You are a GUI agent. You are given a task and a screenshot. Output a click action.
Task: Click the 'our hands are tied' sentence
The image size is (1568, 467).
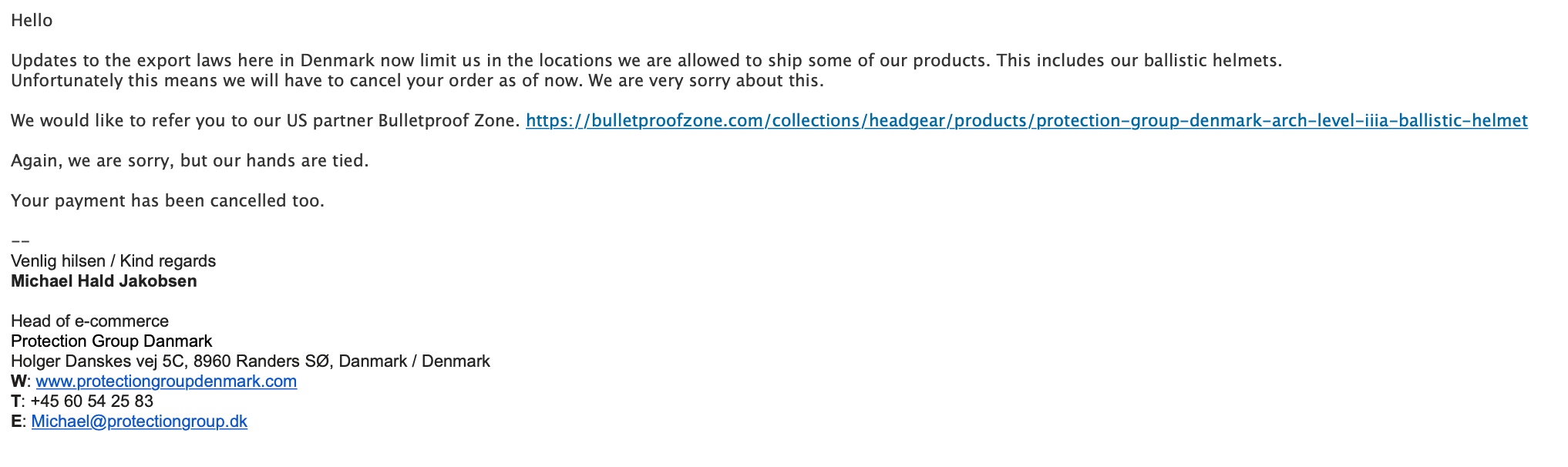click(190, 161)
